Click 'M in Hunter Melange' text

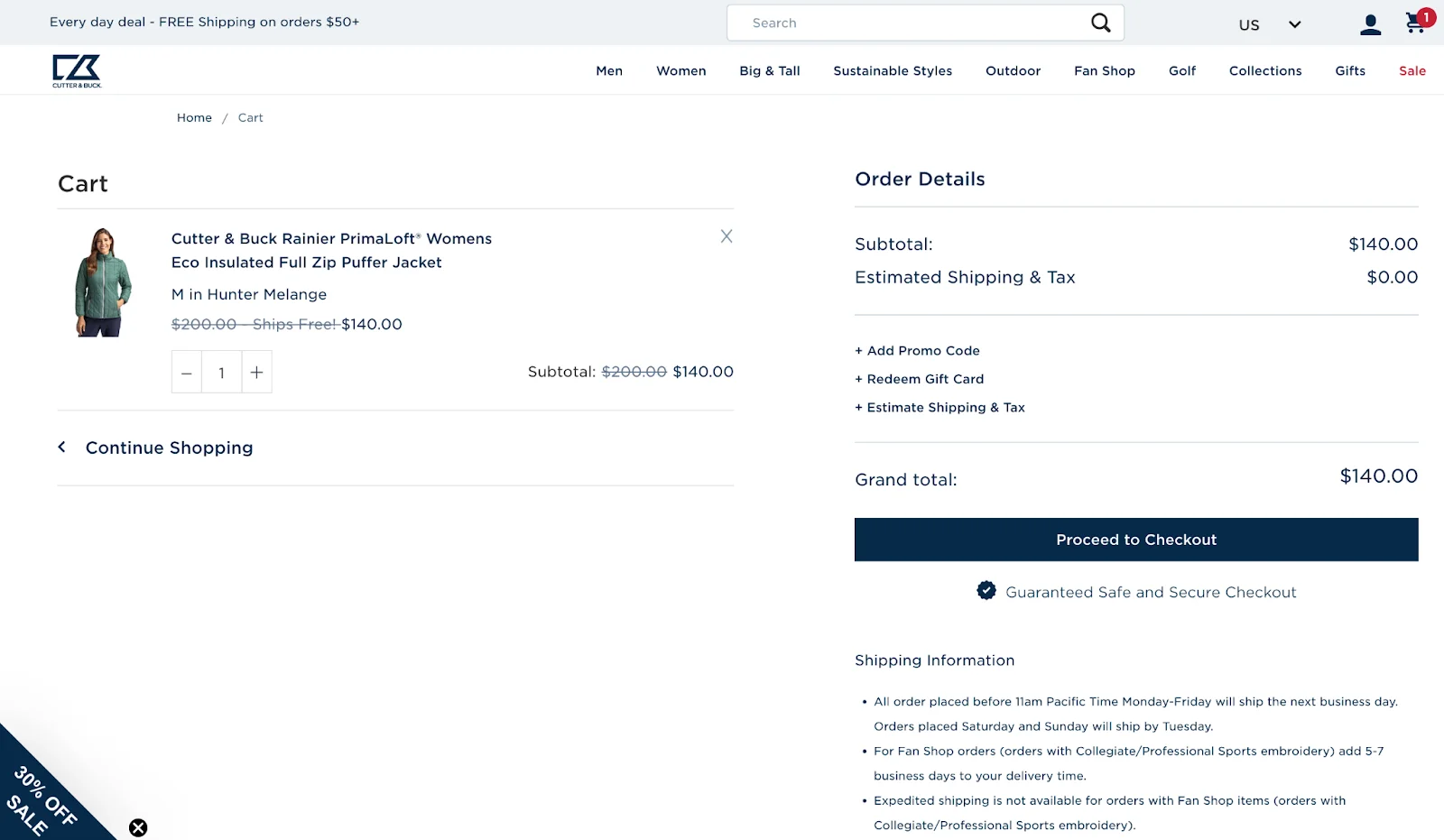coord(249,294)
